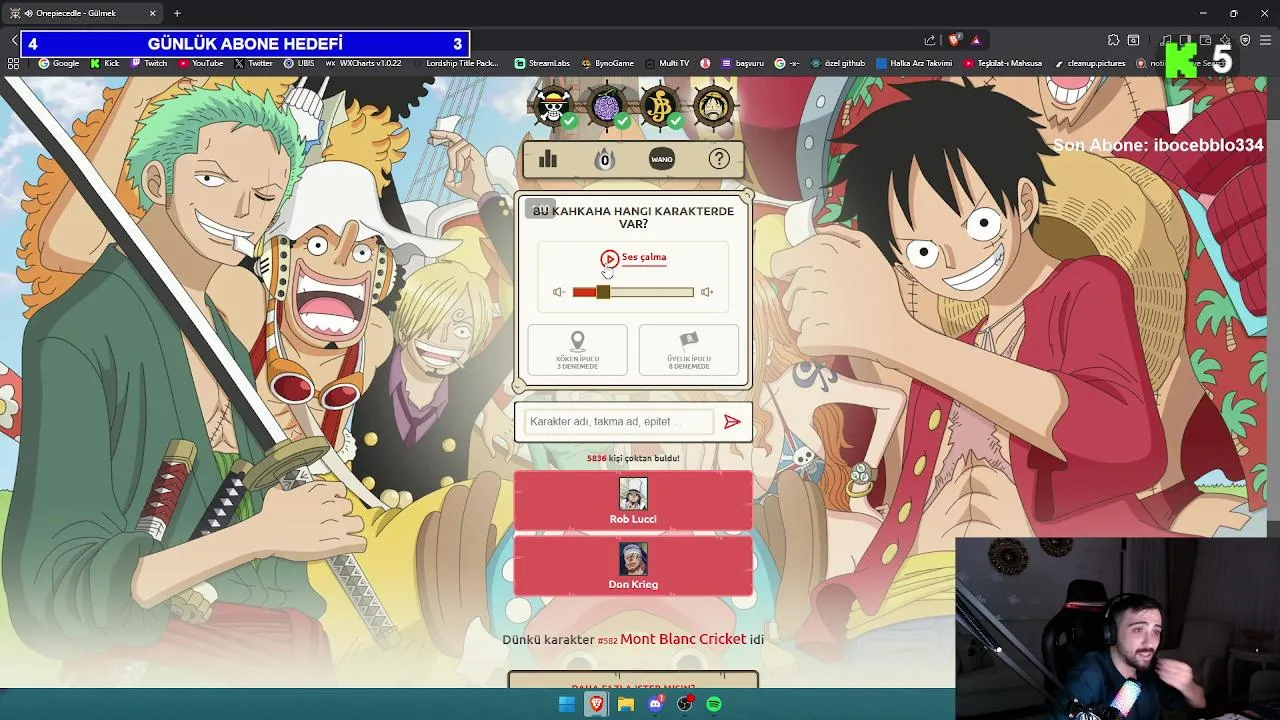Open the YouTube bookmark
Screen dimensions: 1280x720
[x=201, y=63]
